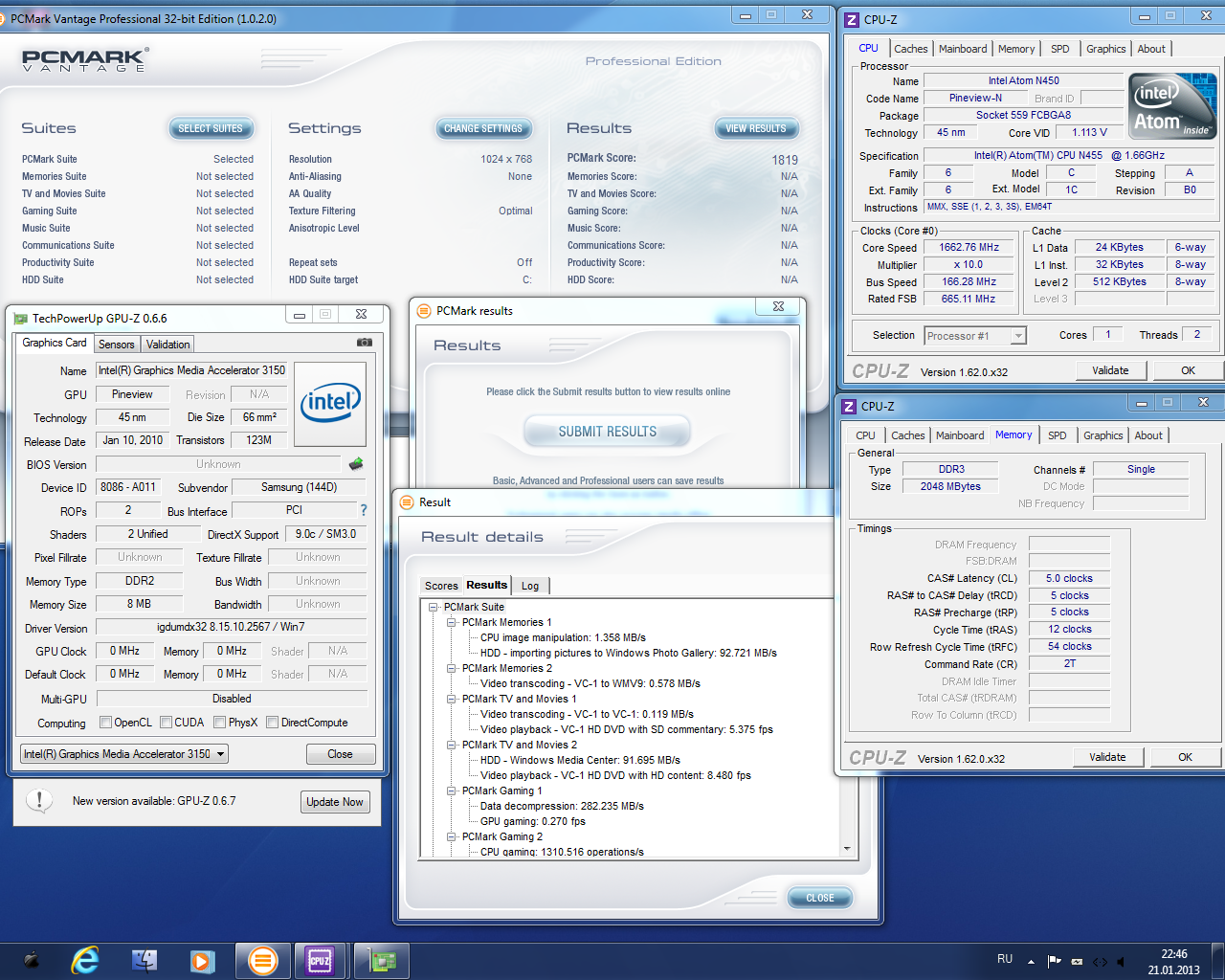Click the 'CPU gaming: 1310.516 operations/s' row
This screenshot has height=980, width=1225.
click(x=562, y=852)
